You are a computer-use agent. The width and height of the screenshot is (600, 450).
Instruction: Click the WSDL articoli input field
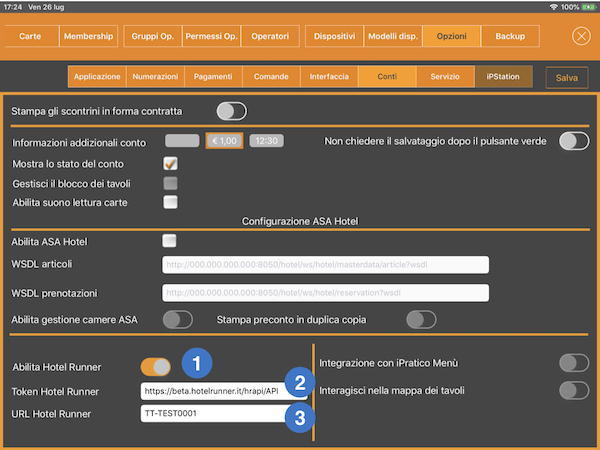point(325,265)
